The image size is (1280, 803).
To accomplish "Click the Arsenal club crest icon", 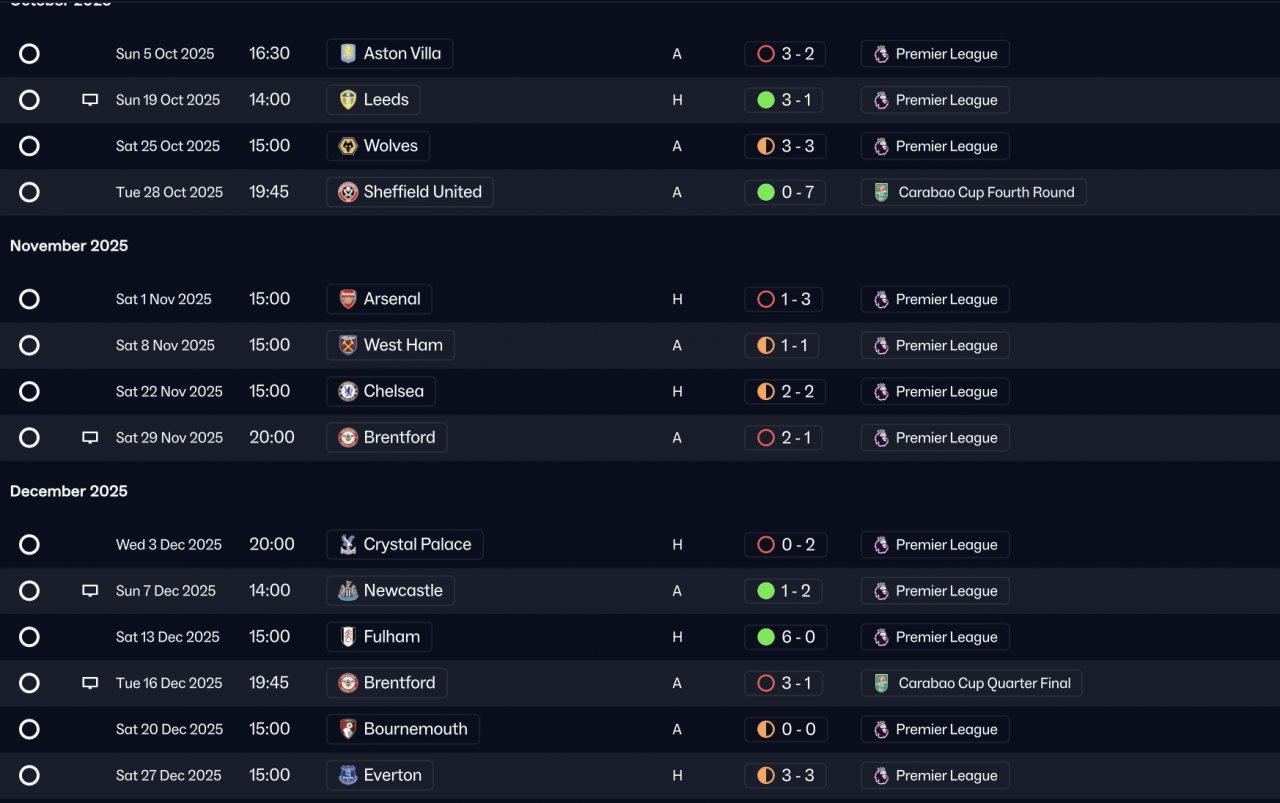I will pos(348,299).
